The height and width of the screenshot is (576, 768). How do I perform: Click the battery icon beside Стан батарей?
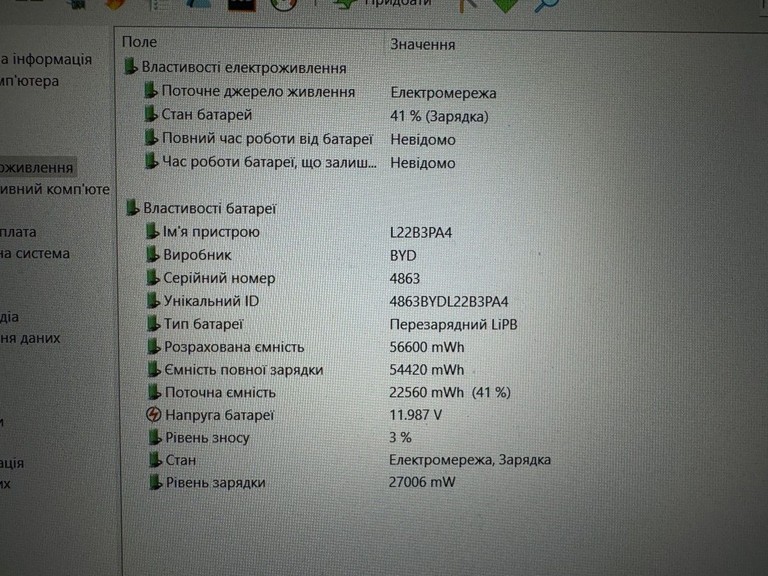[x=151, y=114]
